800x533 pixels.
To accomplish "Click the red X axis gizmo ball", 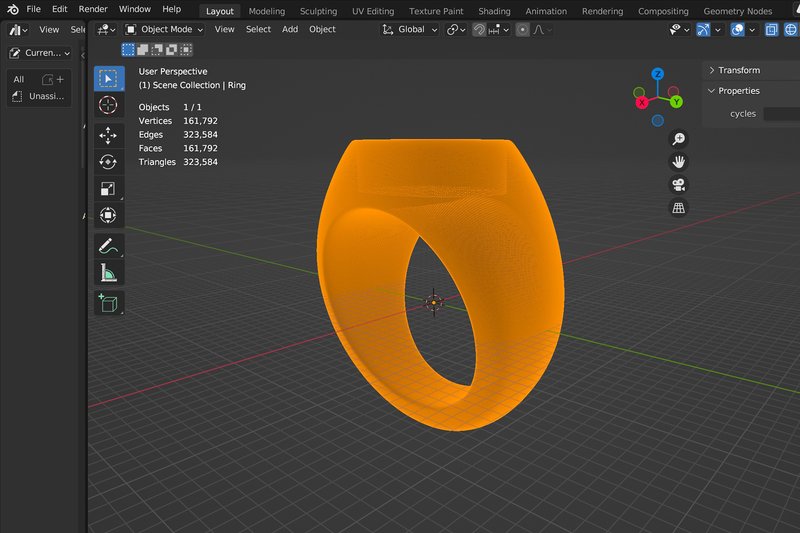I will tap(642, 103).
